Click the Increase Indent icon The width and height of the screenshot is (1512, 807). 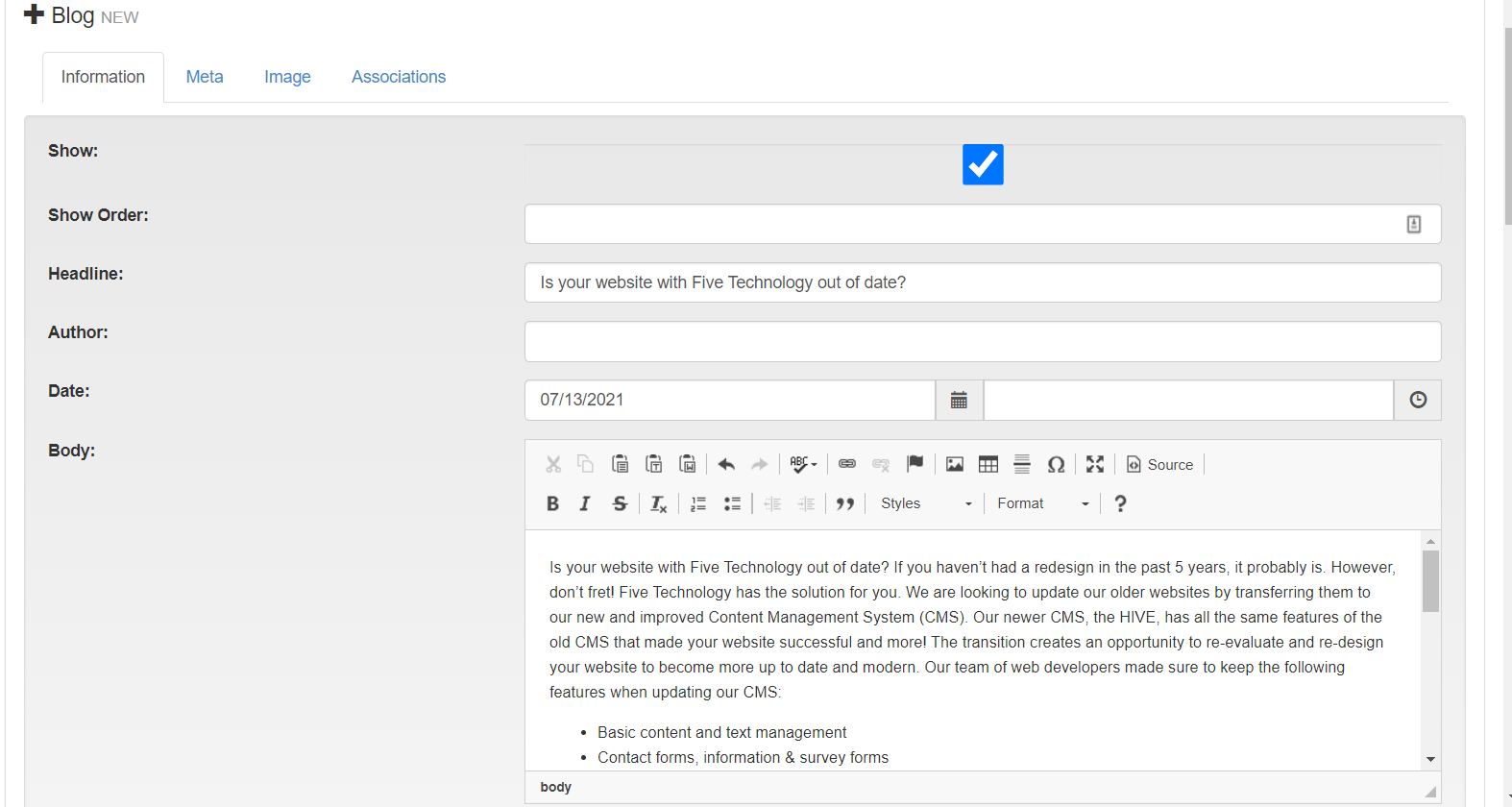pos(806,503)
